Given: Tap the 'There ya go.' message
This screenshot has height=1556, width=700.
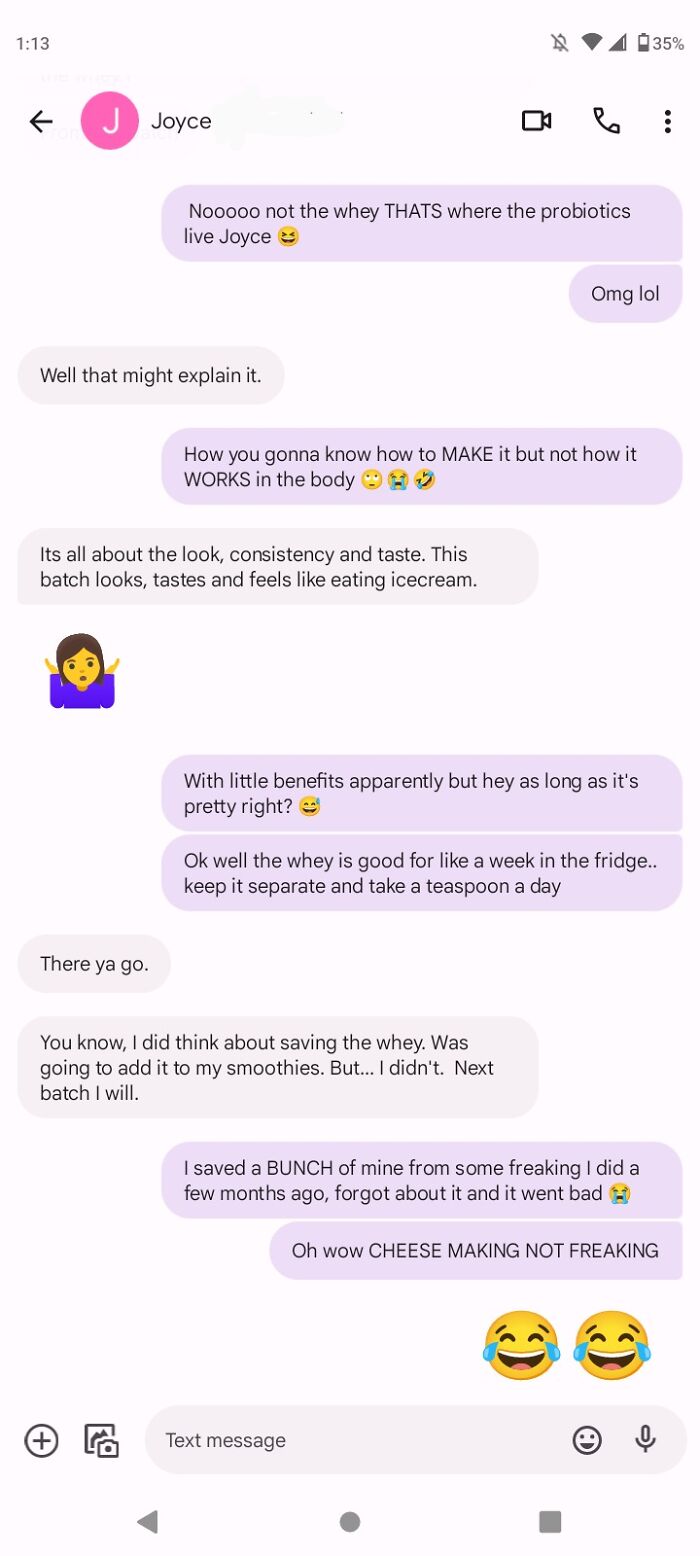Looking at the screenshot, I should pos(94,963).
